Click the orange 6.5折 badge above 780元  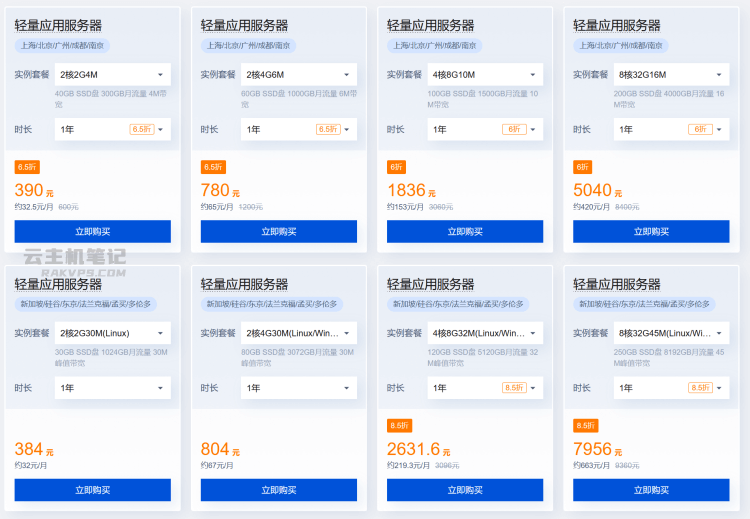click(x=213, y=167)
